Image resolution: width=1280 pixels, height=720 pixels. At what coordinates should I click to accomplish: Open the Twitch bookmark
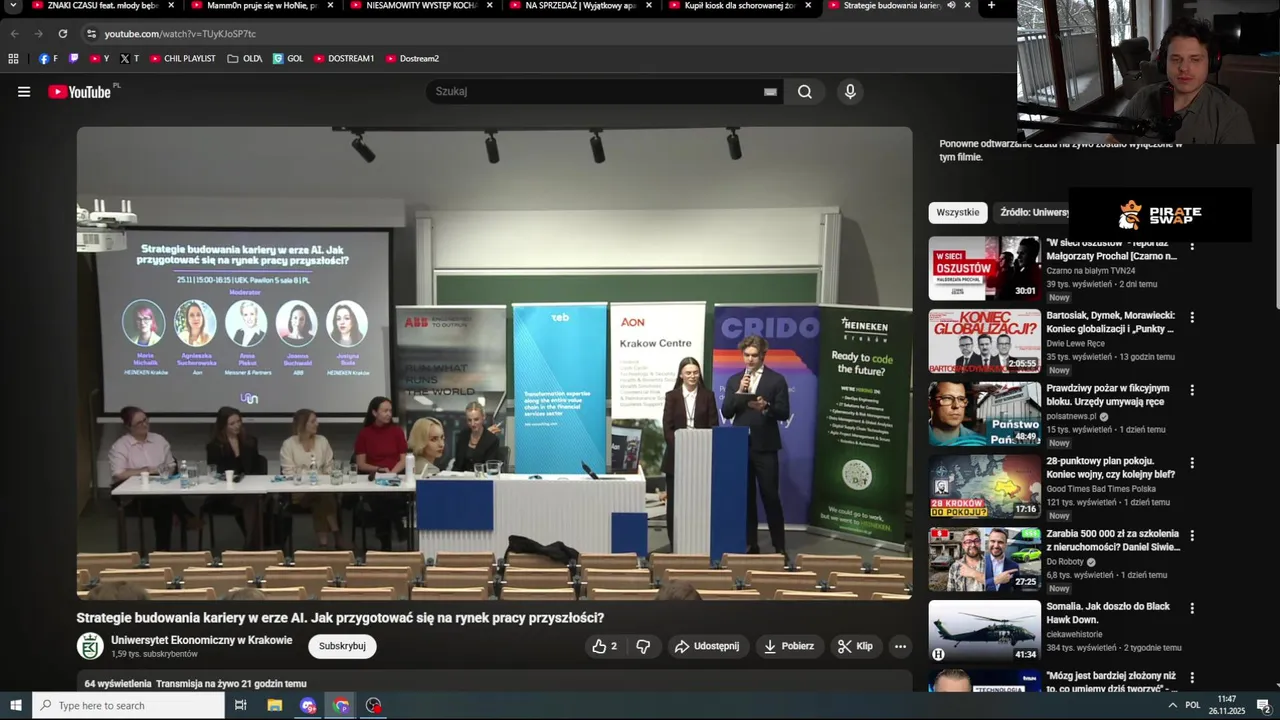point(74,59)
